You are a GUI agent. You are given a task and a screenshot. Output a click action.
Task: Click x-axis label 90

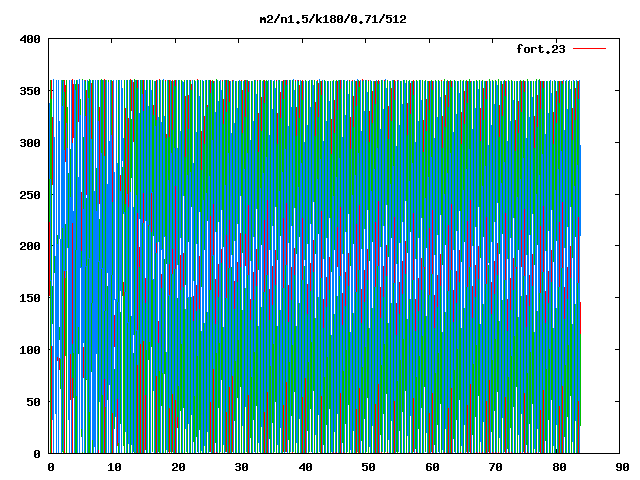(x=622, y=467)
